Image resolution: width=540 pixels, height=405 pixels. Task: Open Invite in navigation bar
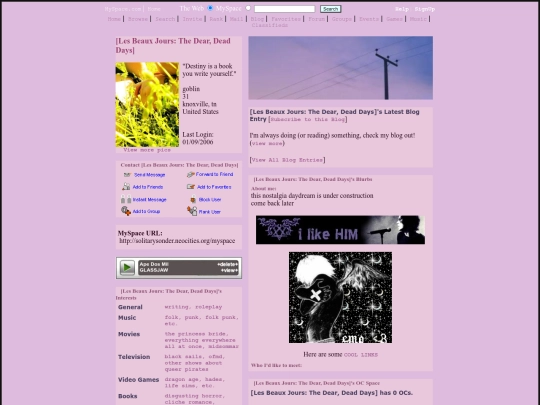[x=192, y=19]
